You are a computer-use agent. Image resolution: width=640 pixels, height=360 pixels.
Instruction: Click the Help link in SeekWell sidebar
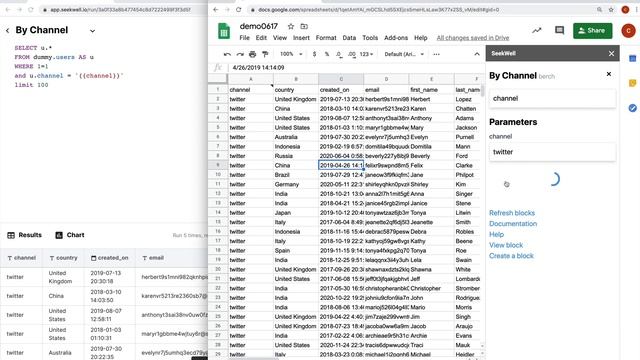[x=496, y=234]
